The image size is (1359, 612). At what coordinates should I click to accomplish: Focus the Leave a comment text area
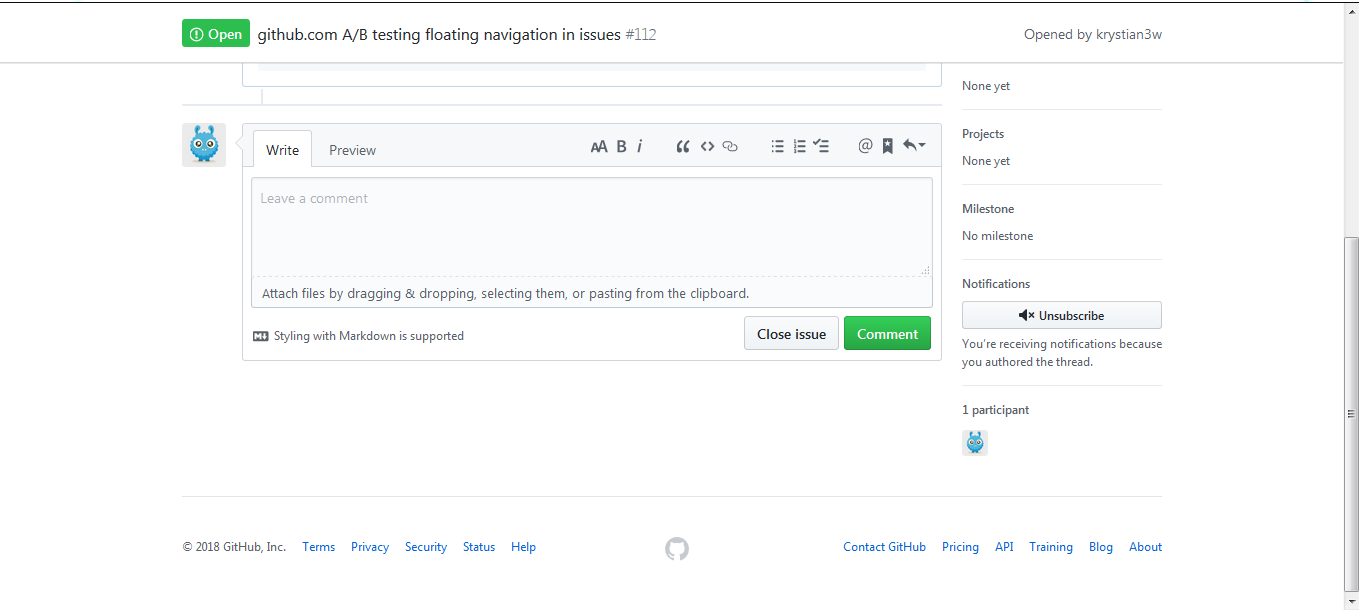click(592, 227)
